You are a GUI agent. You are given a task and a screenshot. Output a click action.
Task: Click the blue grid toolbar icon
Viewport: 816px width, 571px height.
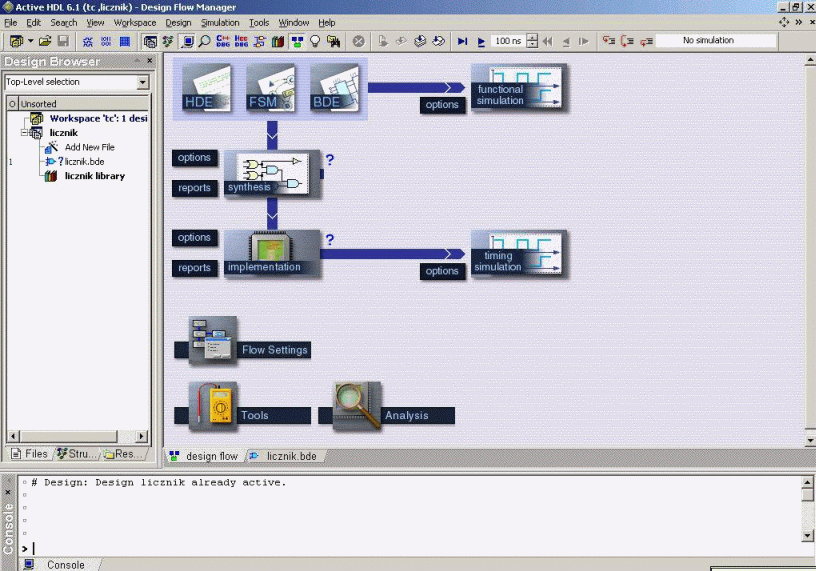click(125, 41)
